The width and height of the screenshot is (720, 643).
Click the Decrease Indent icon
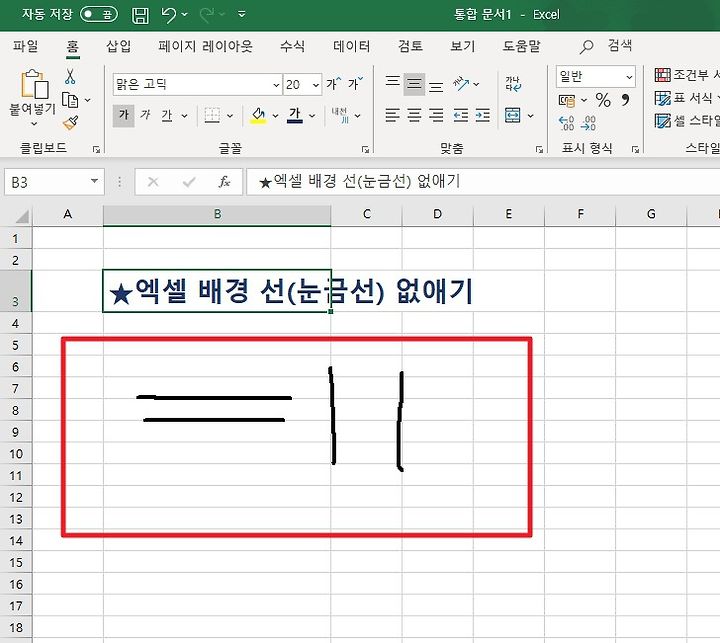[x=460, y=115]
